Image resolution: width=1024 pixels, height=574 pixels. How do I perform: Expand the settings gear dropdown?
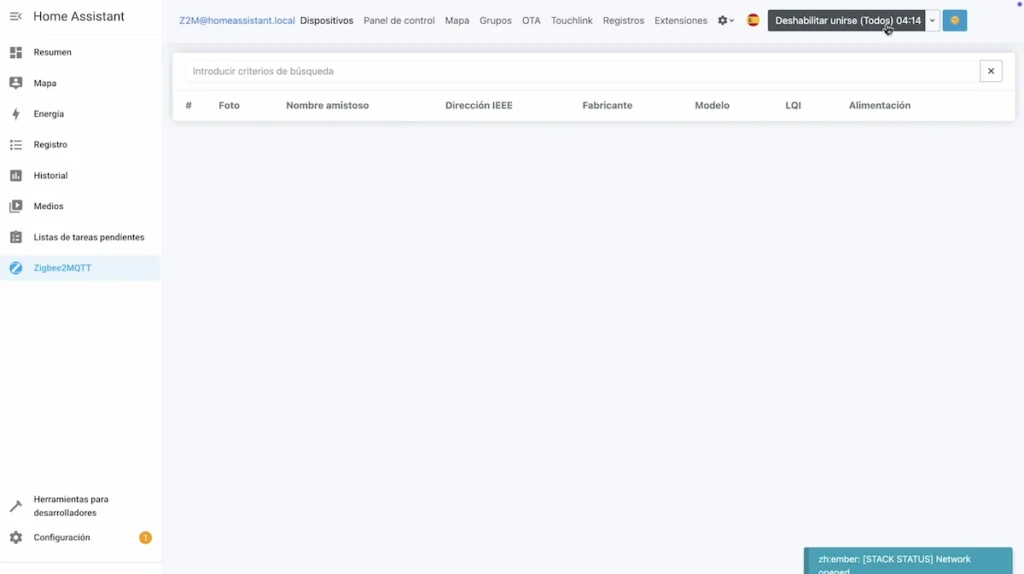(725, 20)
